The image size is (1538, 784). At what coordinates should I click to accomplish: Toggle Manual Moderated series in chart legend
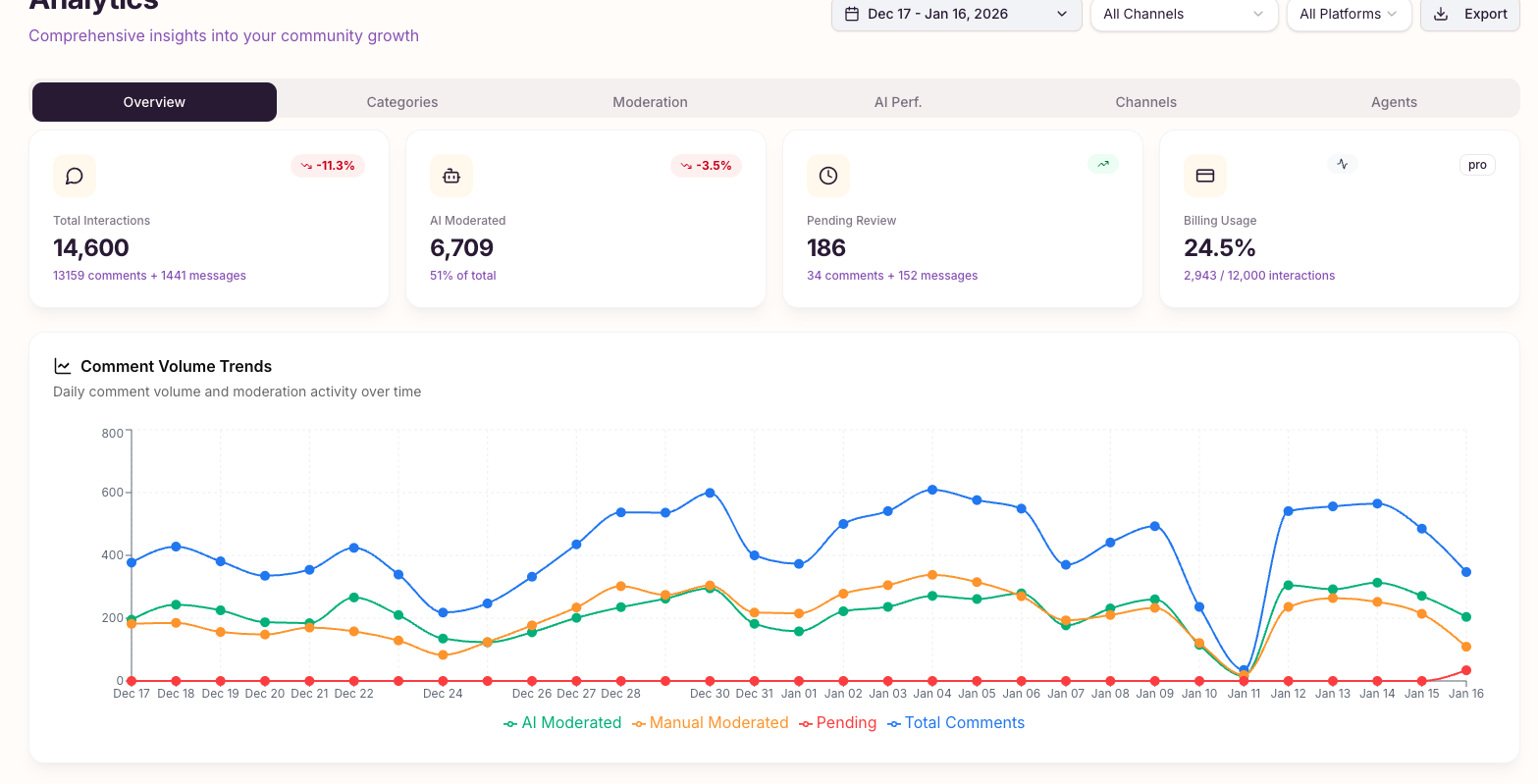point(711,723)
